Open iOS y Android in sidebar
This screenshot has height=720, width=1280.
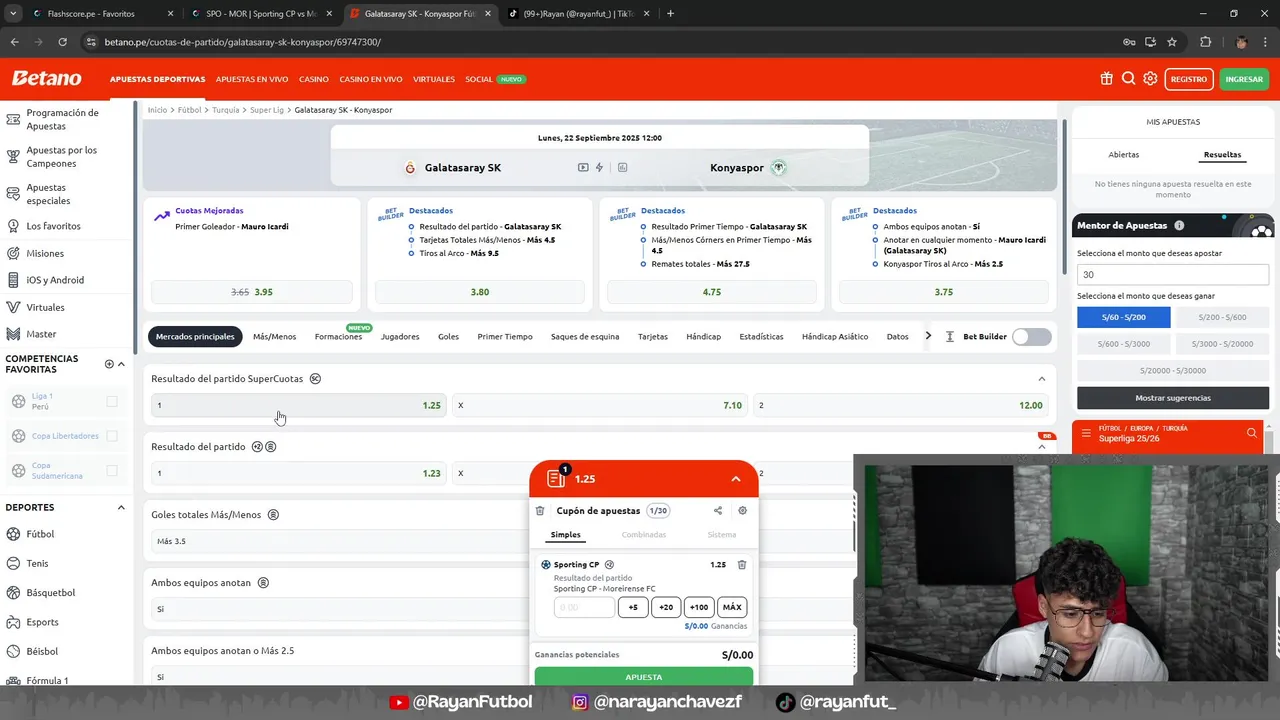[x=55, y=280]
